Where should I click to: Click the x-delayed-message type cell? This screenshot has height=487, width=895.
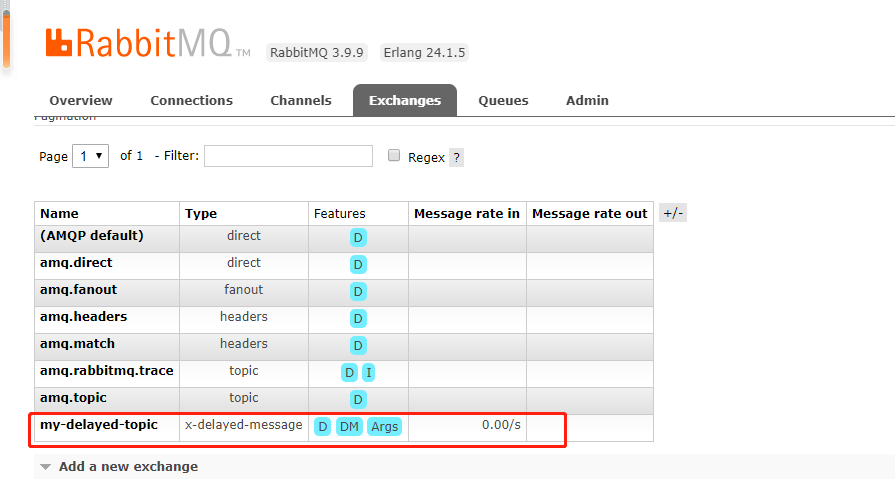tap(244, 425)
